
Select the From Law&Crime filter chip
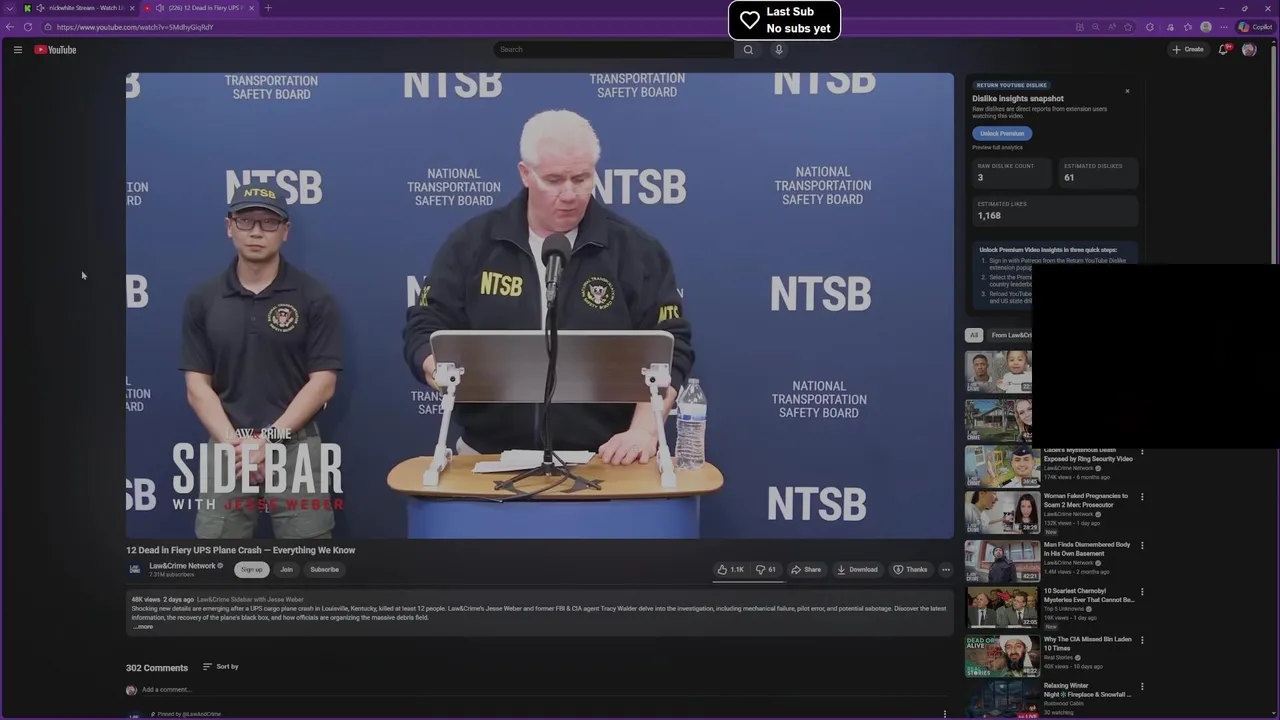[1011, 335]
